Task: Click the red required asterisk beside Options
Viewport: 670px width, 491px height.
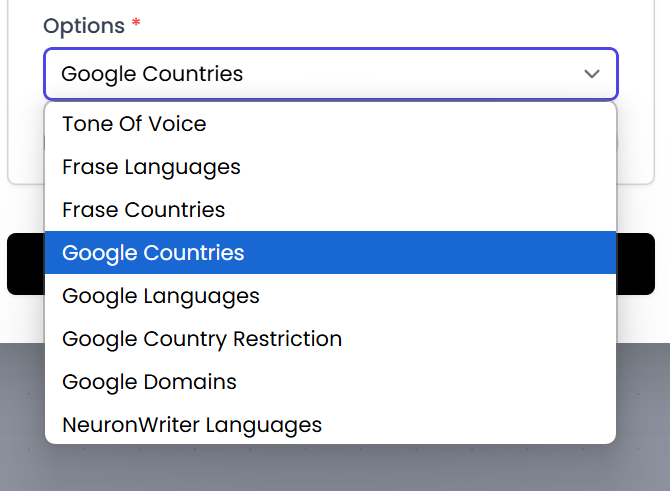Action: [x=136, y=24]
